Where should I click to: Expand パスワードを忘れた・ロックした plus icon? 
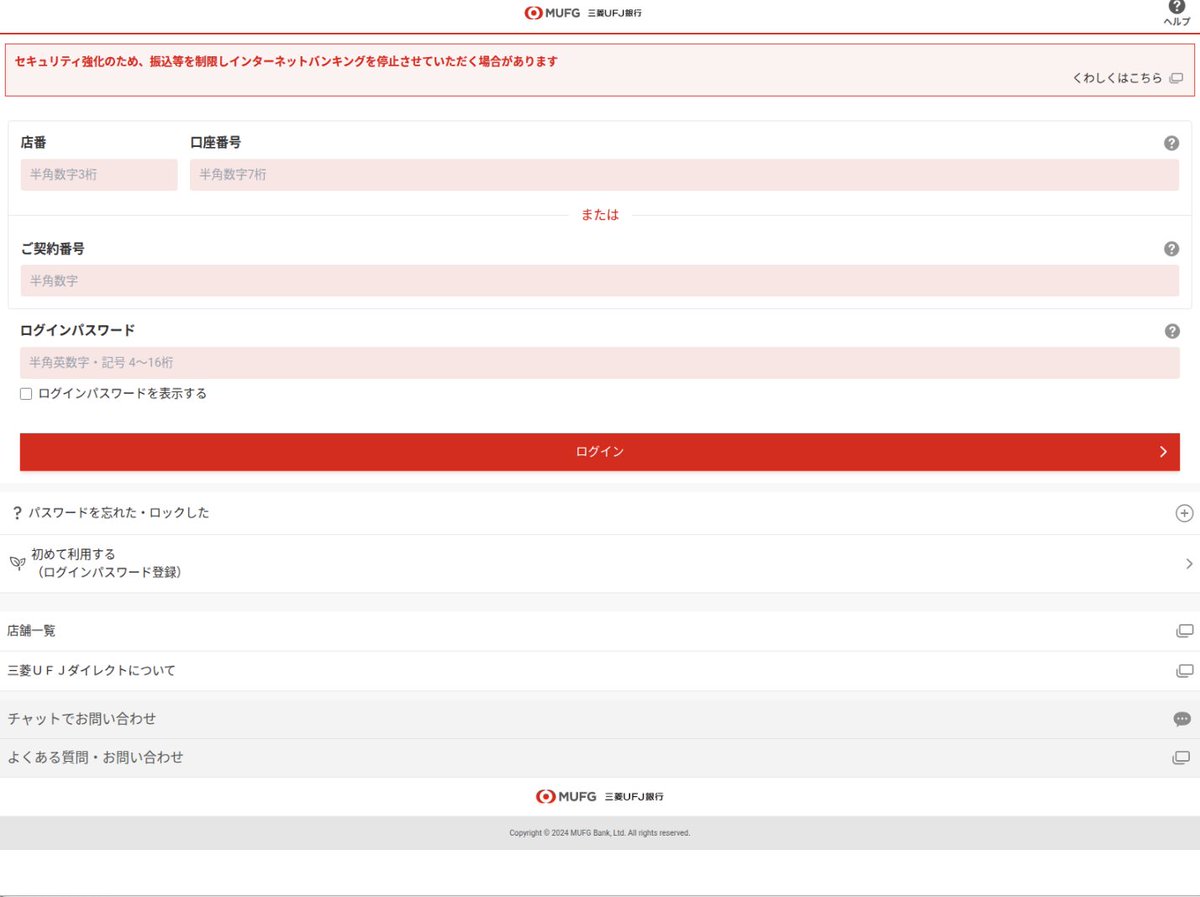1184,513
